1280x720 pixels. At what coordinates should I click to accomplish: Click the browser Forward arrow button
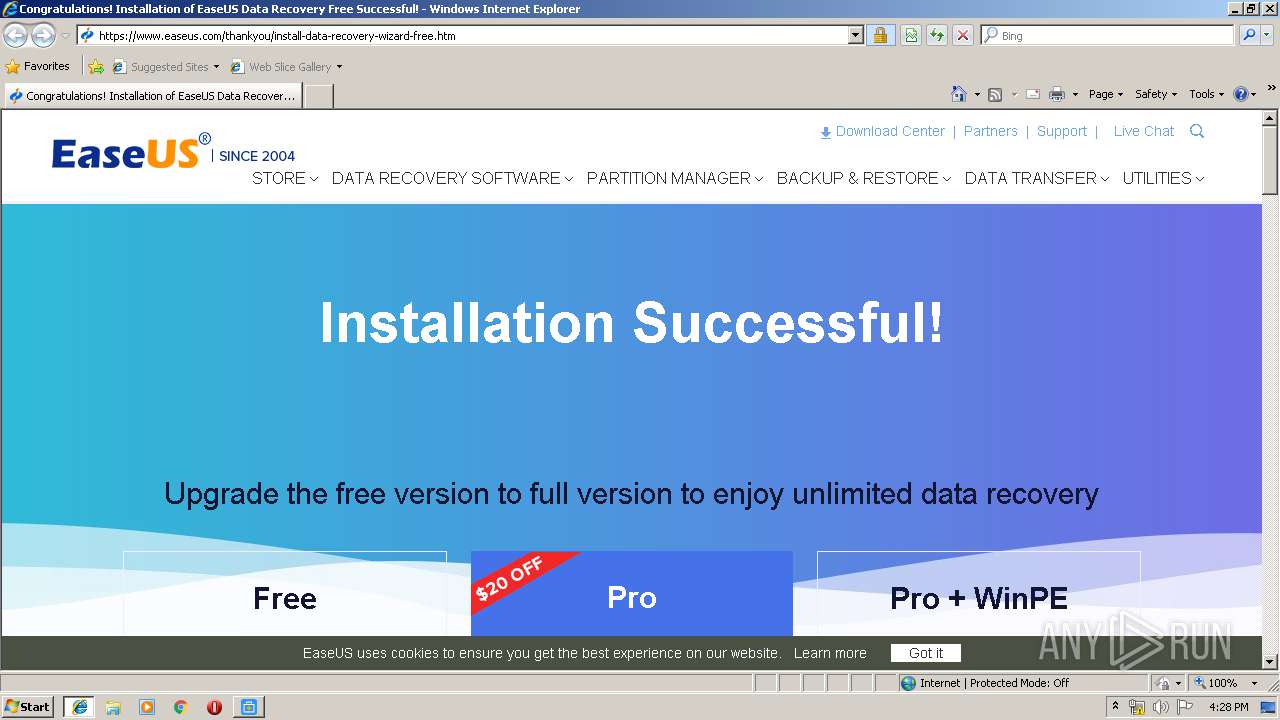[43, 36]
